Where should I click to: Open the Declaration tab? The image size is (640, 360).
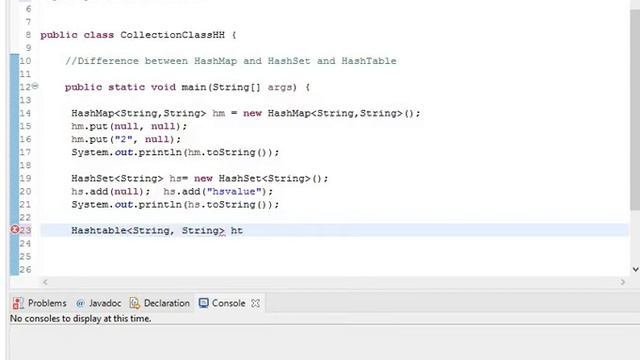tap(160, 303)
